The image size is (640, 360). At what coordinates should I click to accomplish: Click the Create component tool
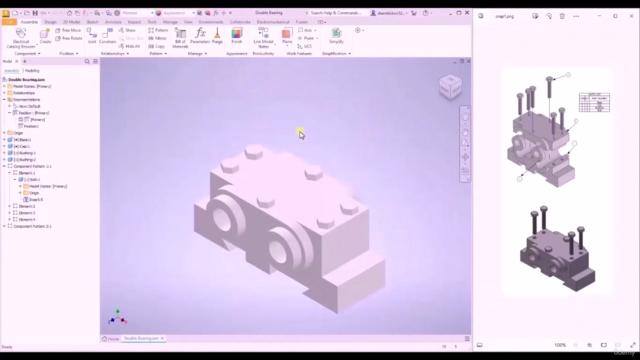pyautogui.click(x=45, y=36)
